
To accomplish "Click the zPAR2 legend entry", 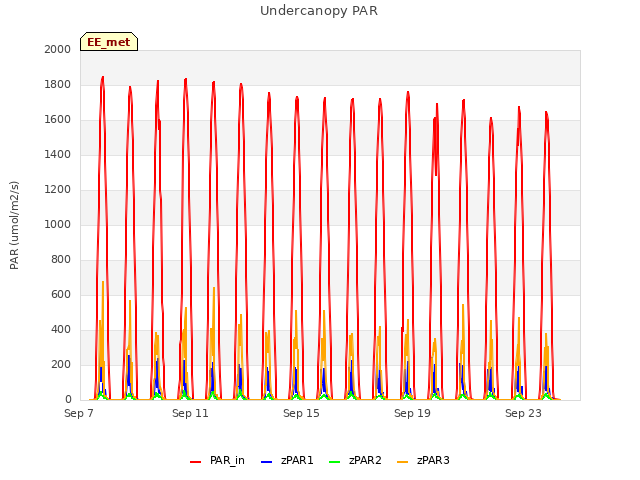I will click(355, 460).
